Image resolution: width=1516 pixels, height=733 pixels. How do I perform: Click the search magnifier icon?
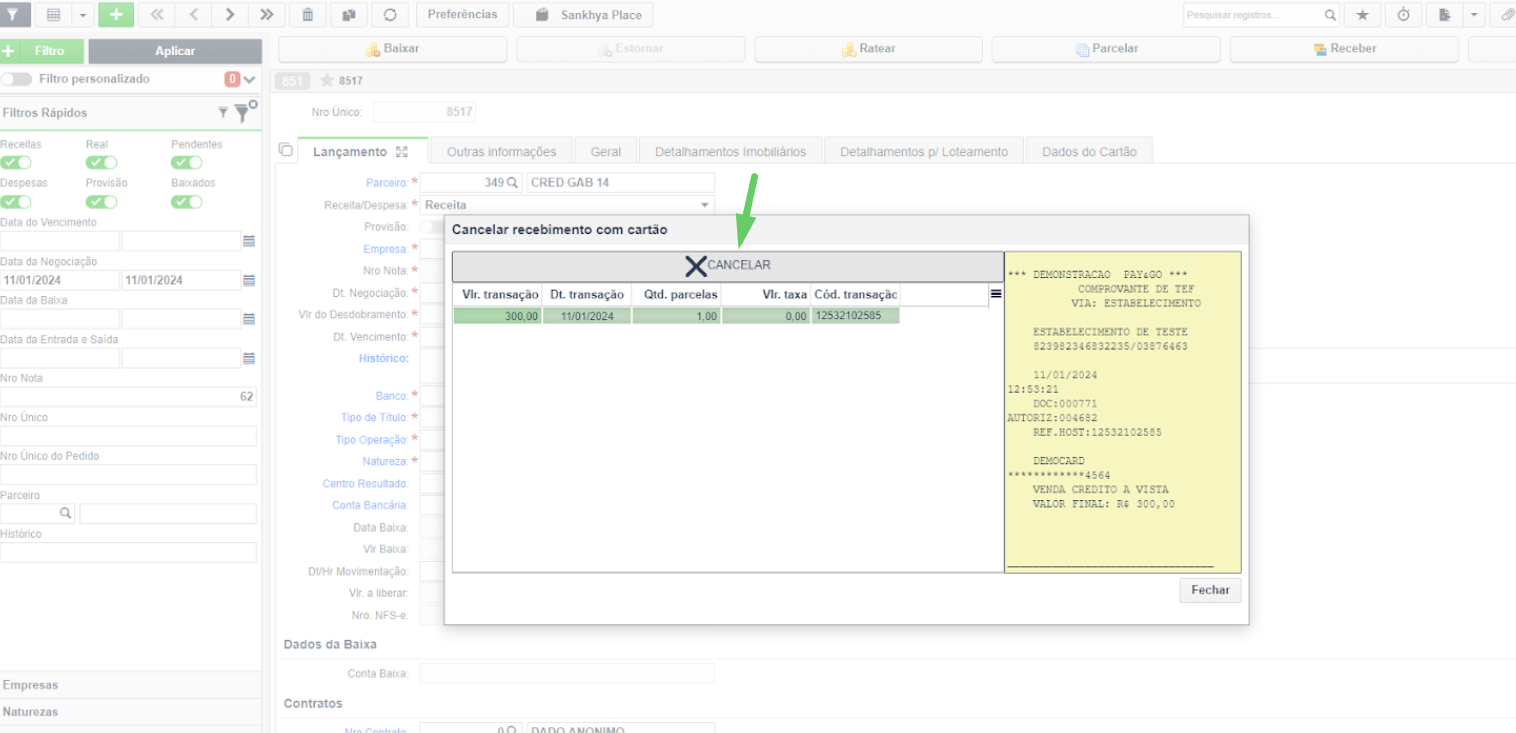(1329, 15)
